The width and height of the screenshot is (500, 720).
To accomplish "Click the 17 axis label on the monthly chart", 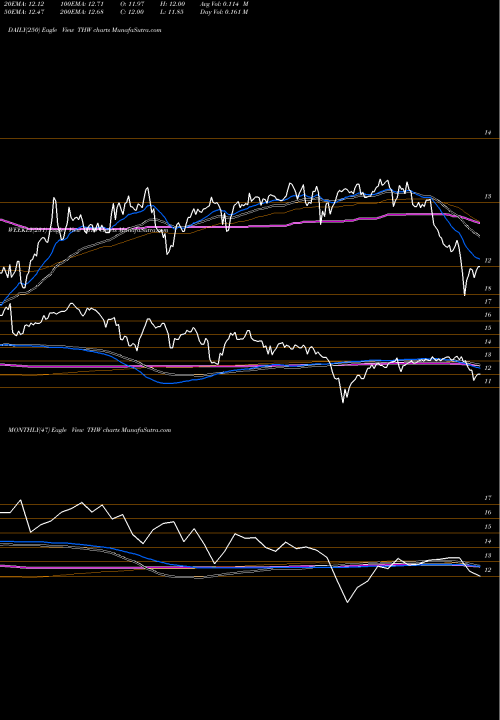I will click(488, 498).
